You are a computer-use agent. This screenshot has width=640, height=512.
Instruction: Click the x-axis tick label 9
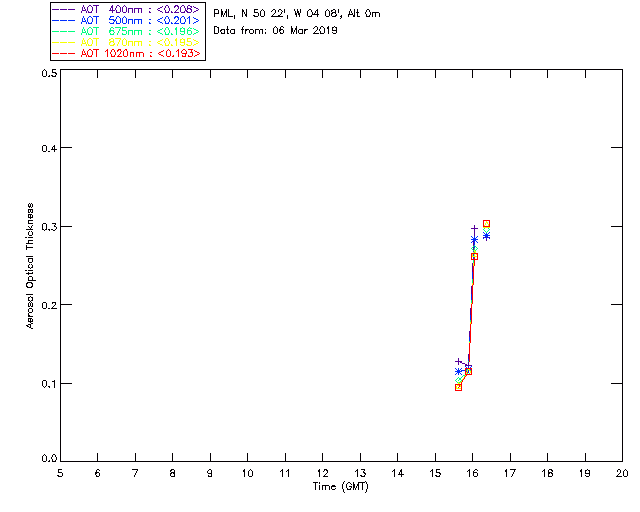[x=210, y=473]
